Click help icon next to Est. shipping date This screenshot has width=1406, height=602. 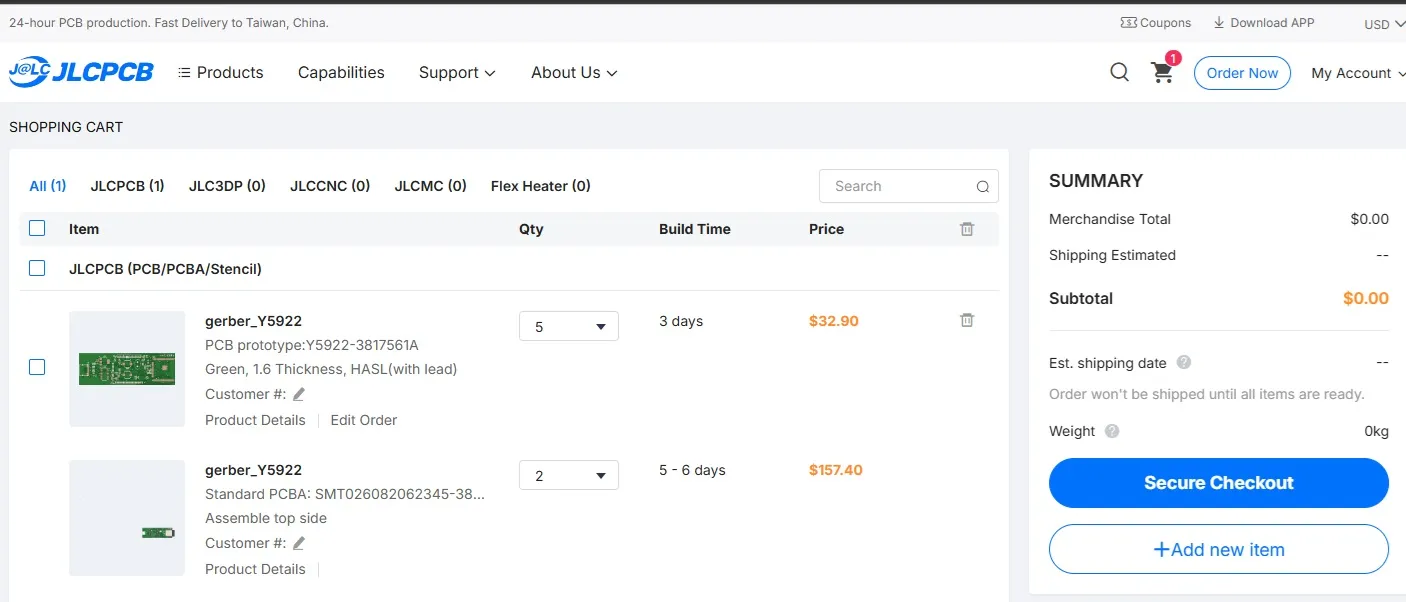[x=1184, y=362]
